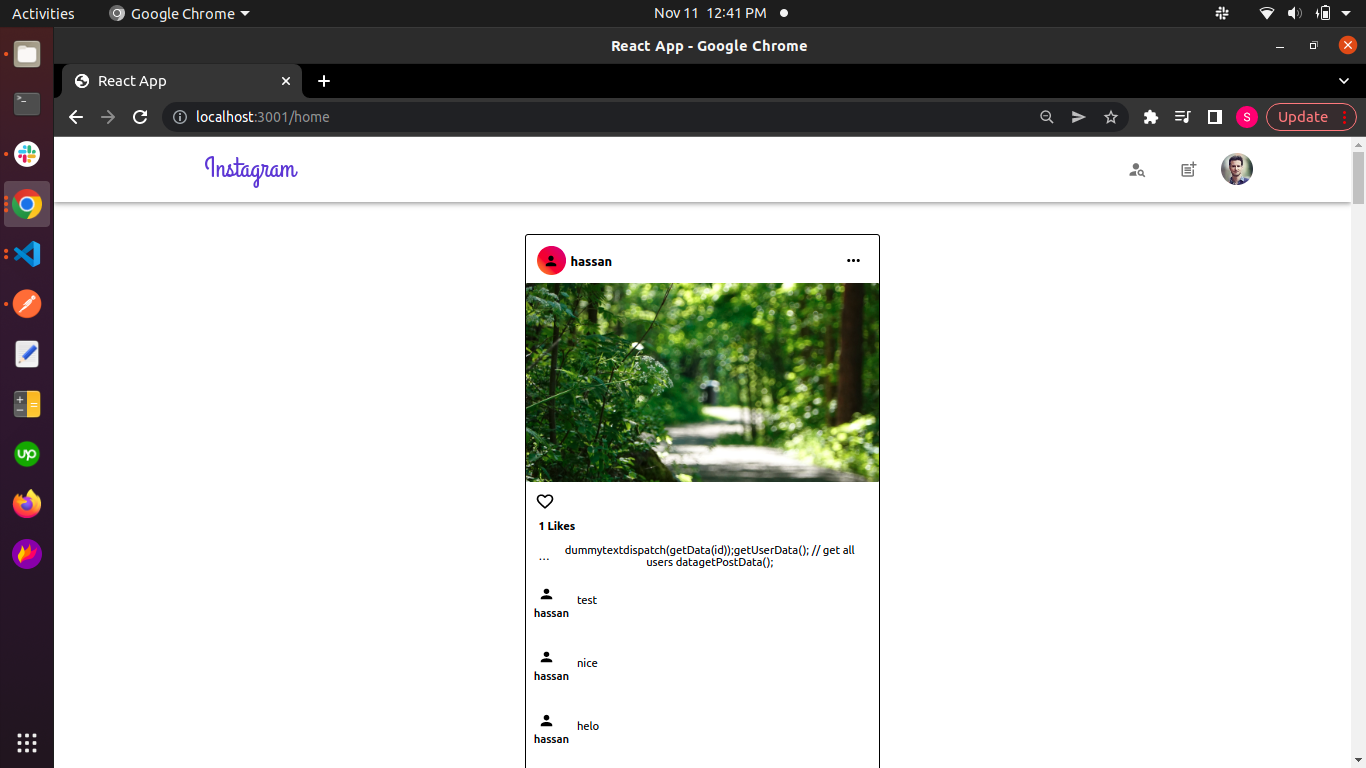The image size is (1366, 768).
Task: Open the Chrome profile 'S' avatar
Action: coord(1246,117)
